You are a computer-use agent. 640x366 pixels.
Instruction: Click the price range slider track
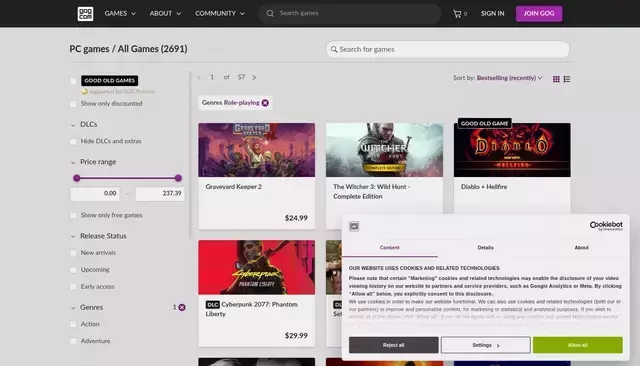click(127, 178)
